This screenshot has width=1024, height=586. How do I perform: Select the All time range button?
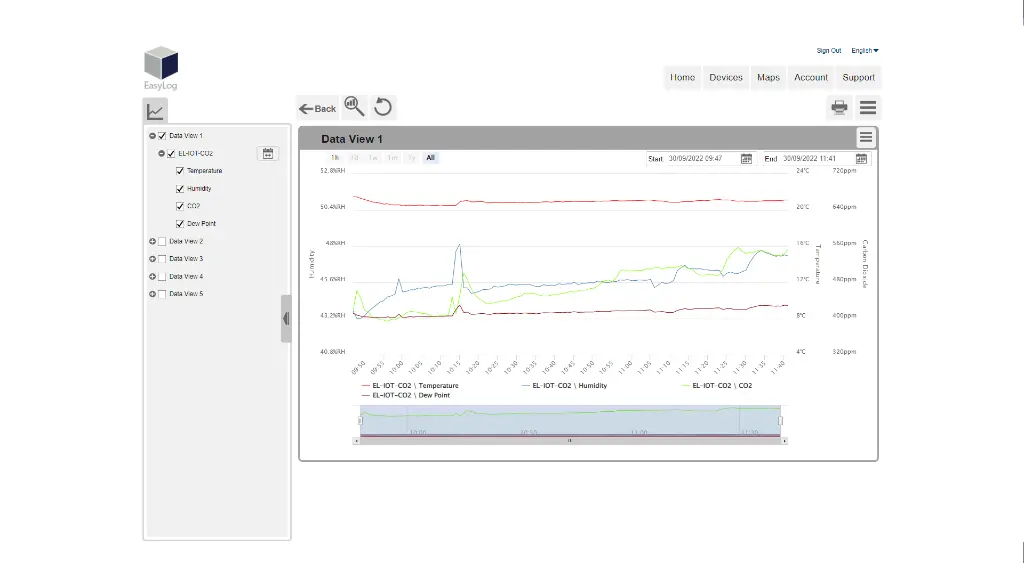coord(430,158)
